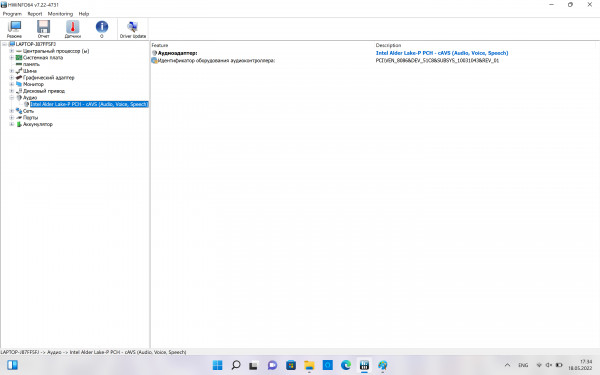
Task: Click the Intel Alder Lake-P PCH description link
Action: click(442, 53)
